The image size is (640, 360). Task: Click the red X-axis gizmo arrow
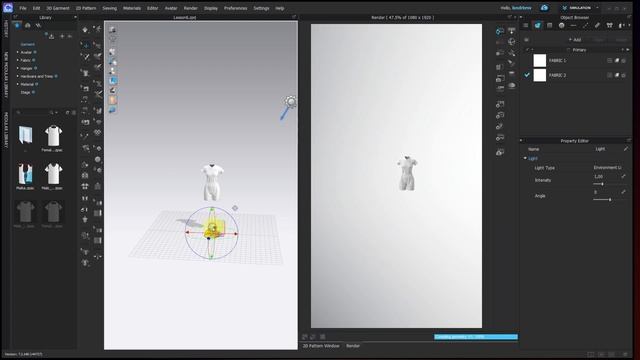pyautogui.click(x=236, y=234)
